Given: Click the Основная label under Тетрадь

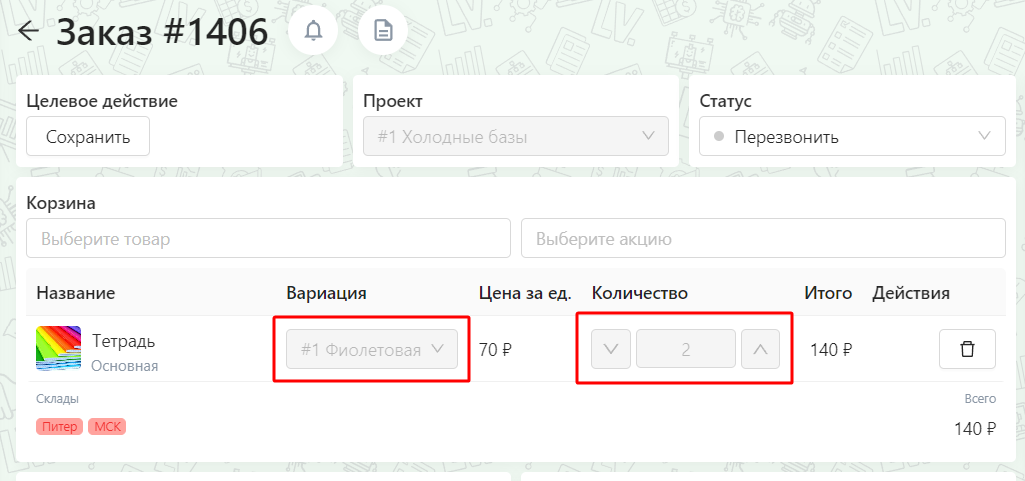Looking at the screenshot, I should click(125, 366).
